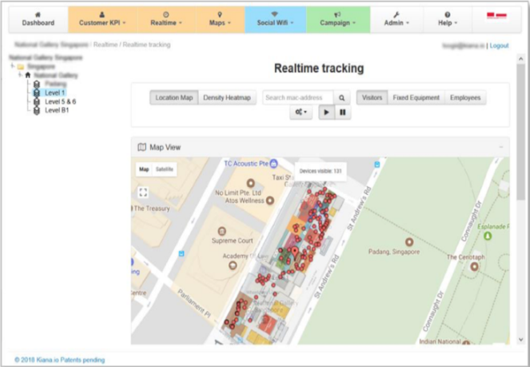Click the magnifier search button
Screen dimensions: 530x367
click(342, 98)
